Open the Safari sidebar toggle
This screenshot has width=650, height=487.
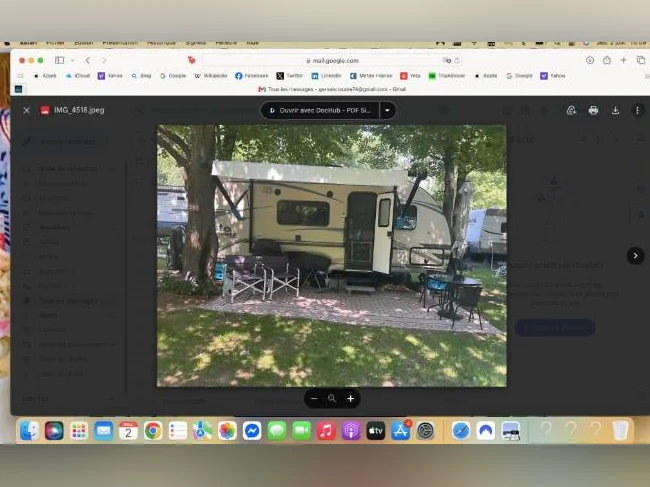tap(59, 60)
